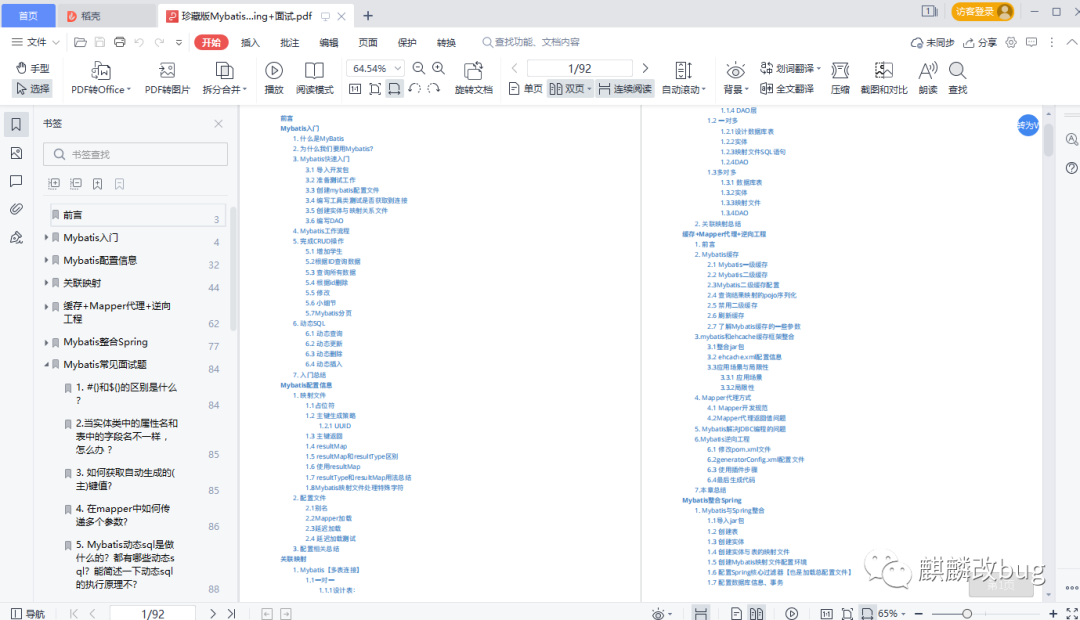Click the 压缩 compress tool
The width and height of the screenshot is (1080, 620).
point(840,78)
